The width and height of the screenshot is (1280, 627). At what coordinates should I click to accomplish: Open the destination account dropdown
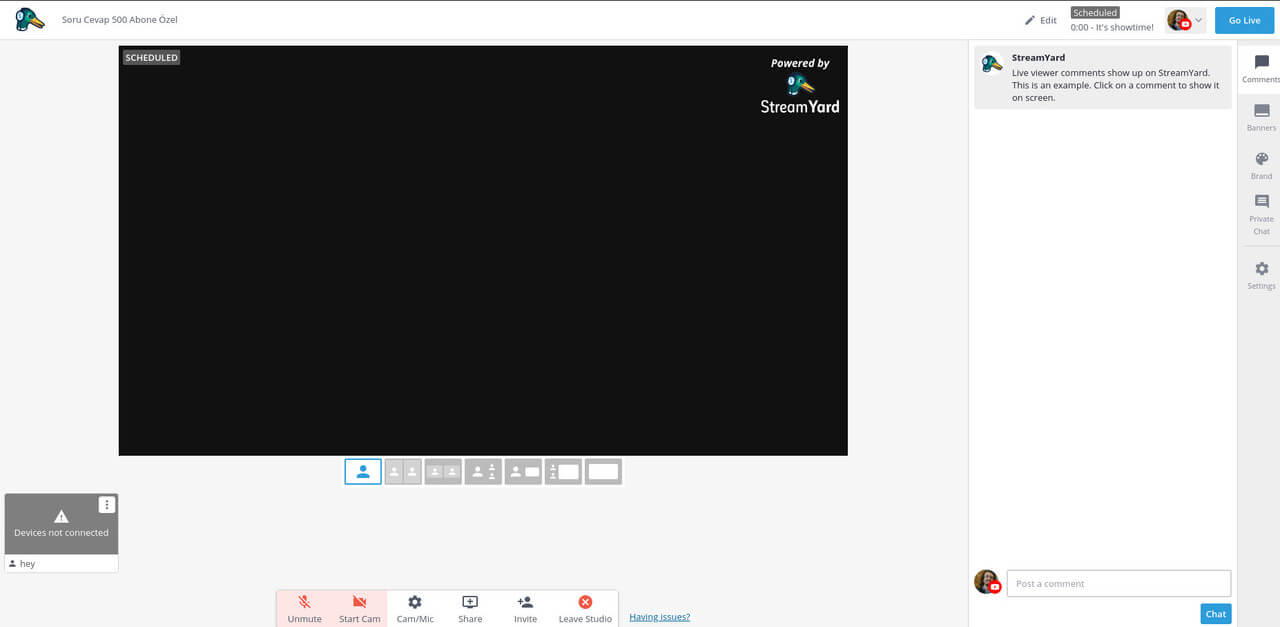pyautogui.click(x=1185, y=20)
